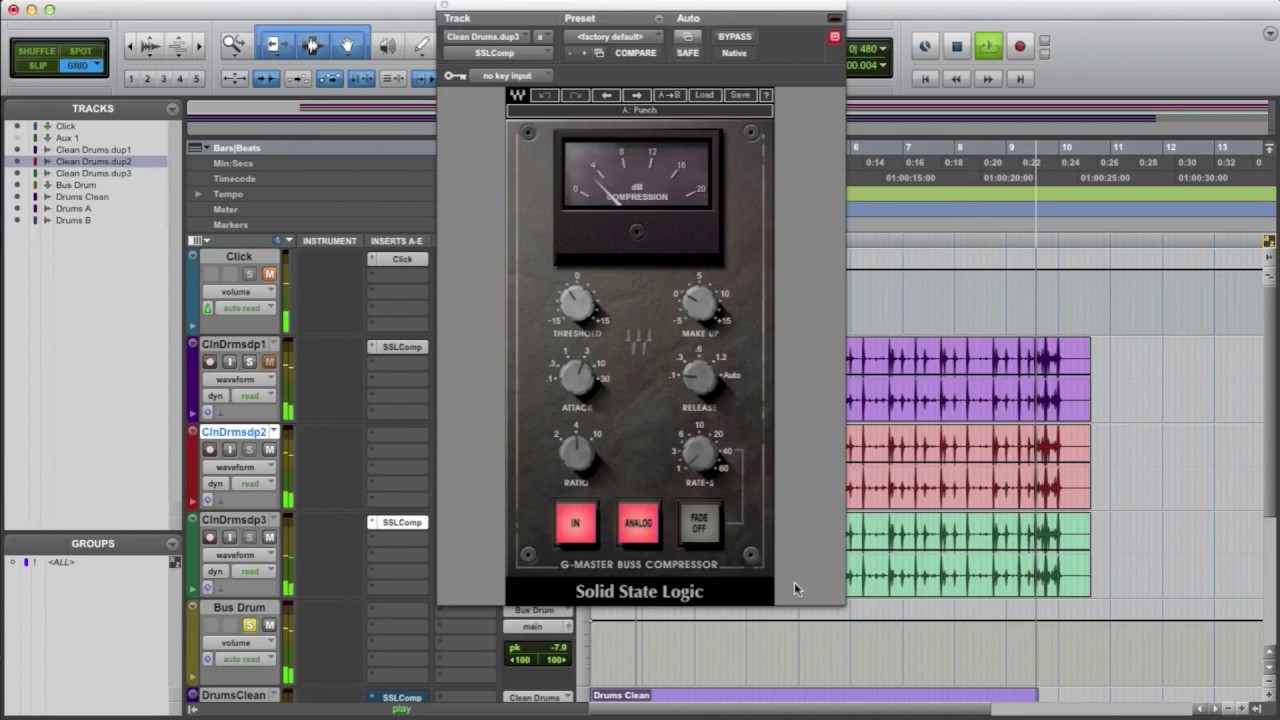Click the Waves Save button
This screenshot has height=720, width=1280.
(x=740, y=95)
